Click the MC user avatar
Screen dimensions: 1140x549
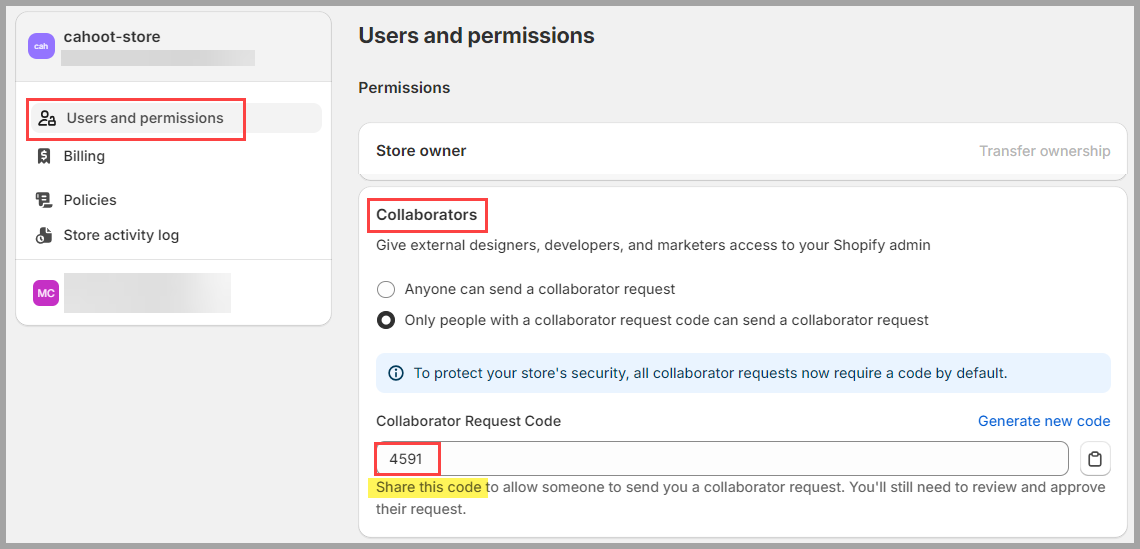(x=45, y=293)
